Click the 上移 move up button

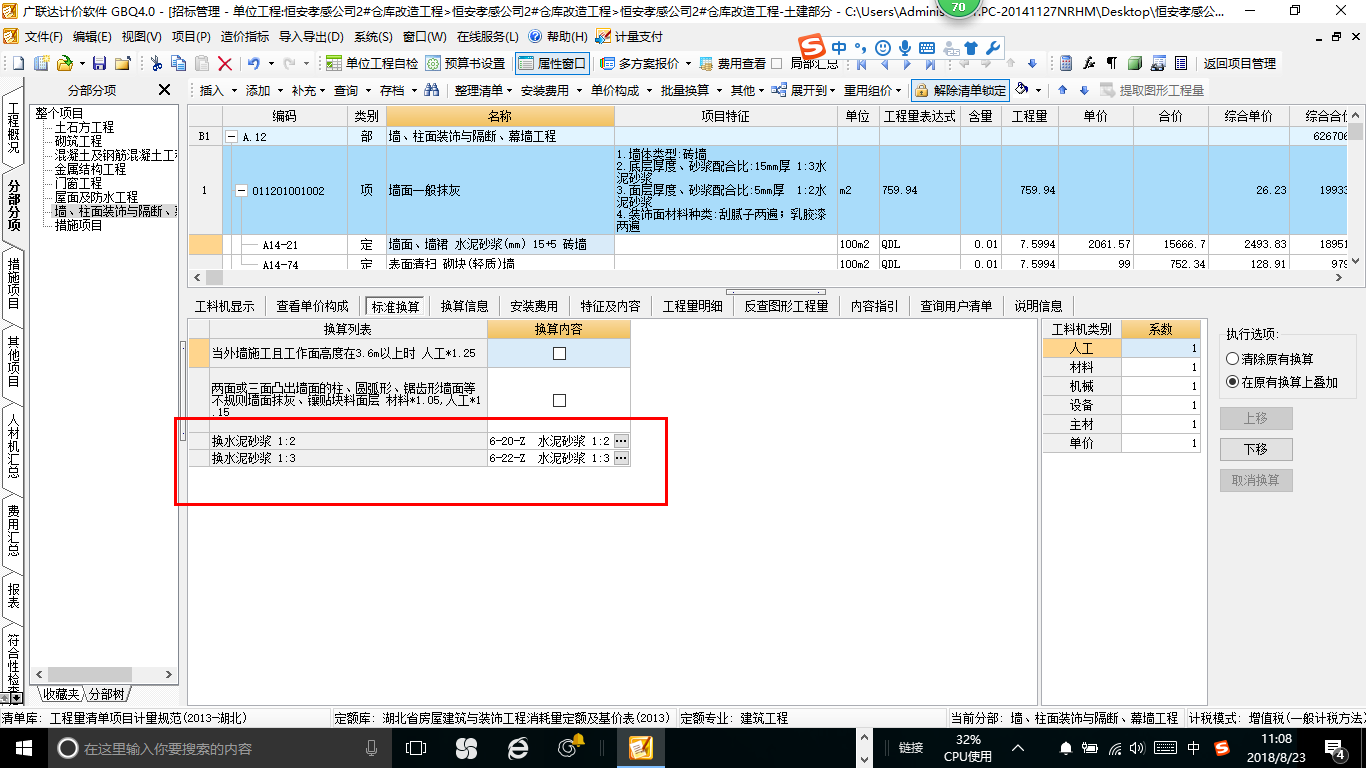tap(1256, 418)
